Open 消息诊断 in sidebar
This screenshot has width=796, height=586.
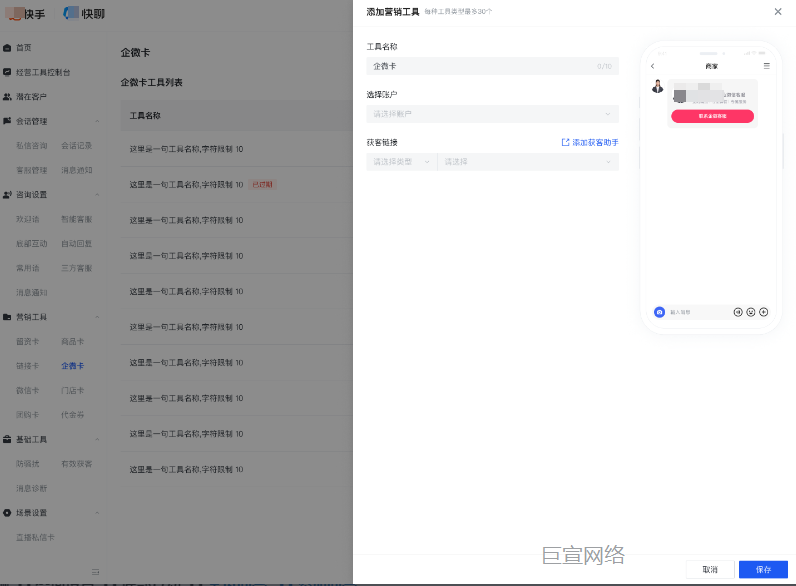pyautogui.click(x=31, y=489)
